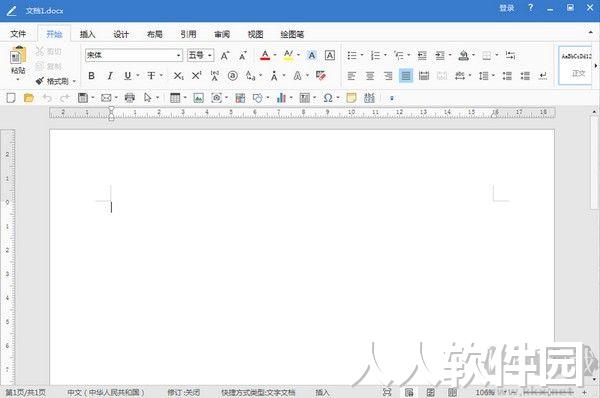600x398 pixels.
Task: Click the email envelope icon
Action: pos(106,98)
